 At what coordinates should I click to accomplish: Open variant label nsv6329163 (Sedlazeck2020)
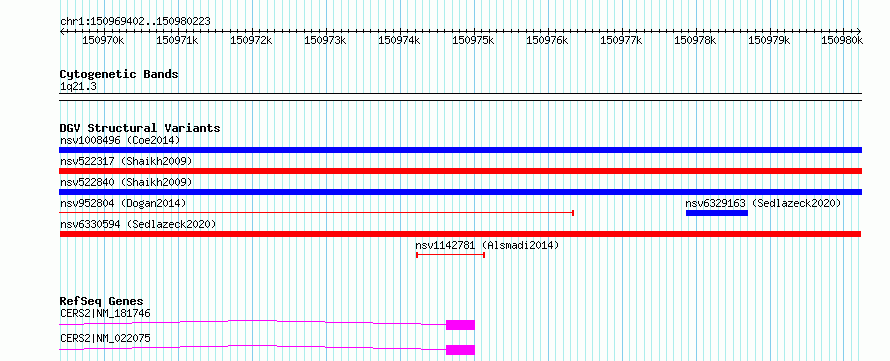tap(763, 203)
